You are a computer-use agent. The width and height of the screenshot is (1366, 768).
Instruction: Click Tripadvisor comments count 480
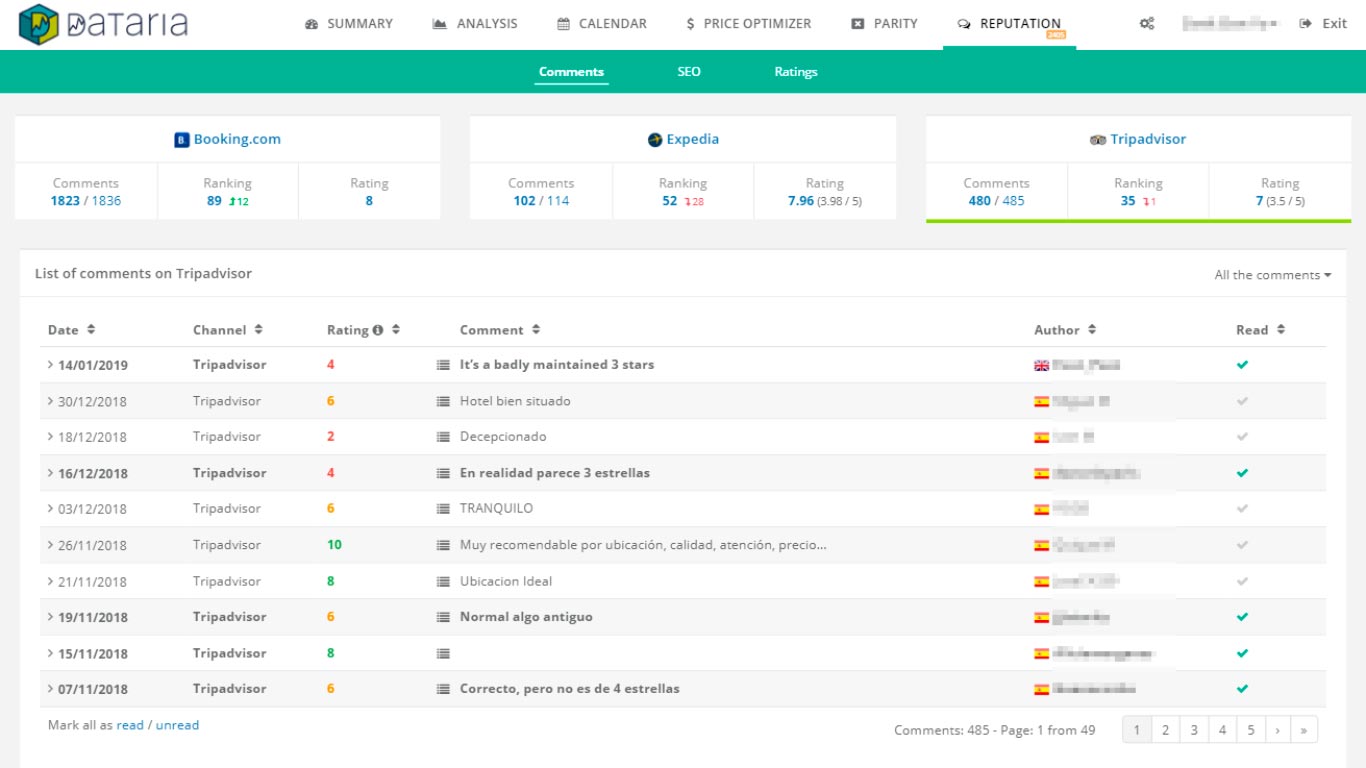tap(979, 201)
